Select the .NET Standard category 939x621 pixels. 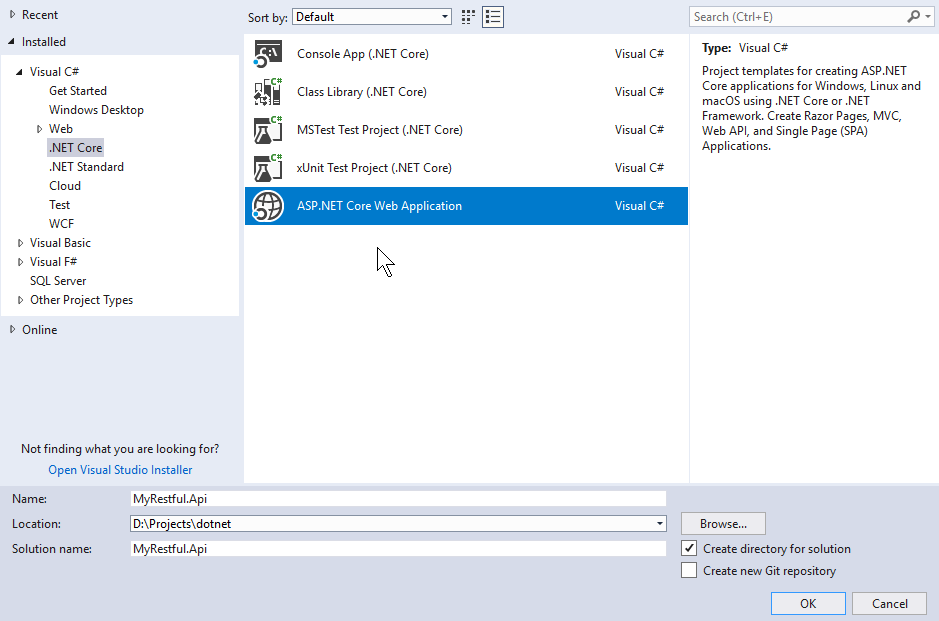click(86, 167)
